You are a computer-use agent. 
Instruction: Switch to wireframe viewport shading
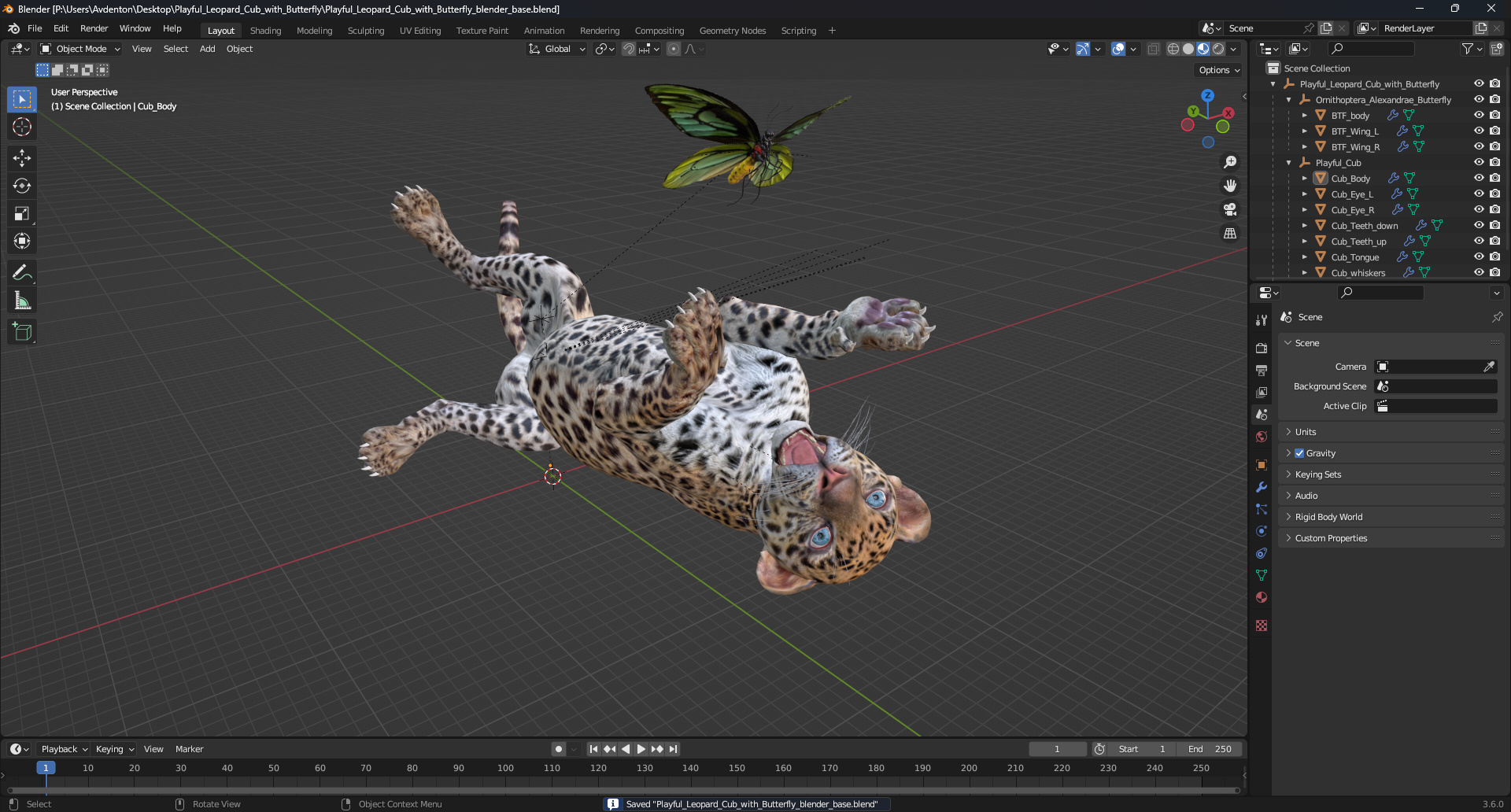(1173, 49)
